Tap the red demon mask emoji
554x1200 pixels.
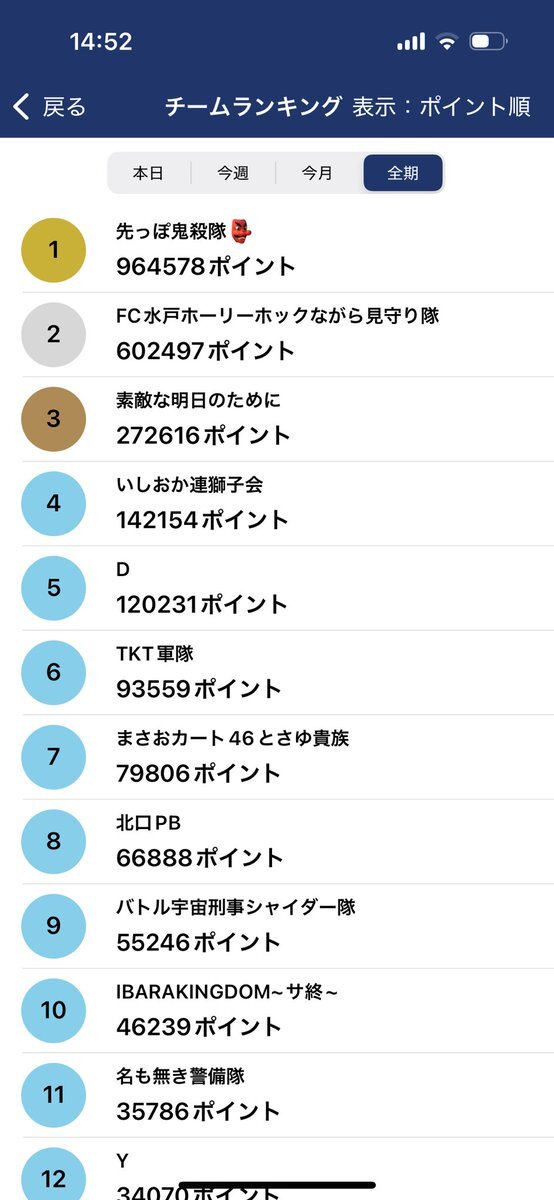point(241,231)
